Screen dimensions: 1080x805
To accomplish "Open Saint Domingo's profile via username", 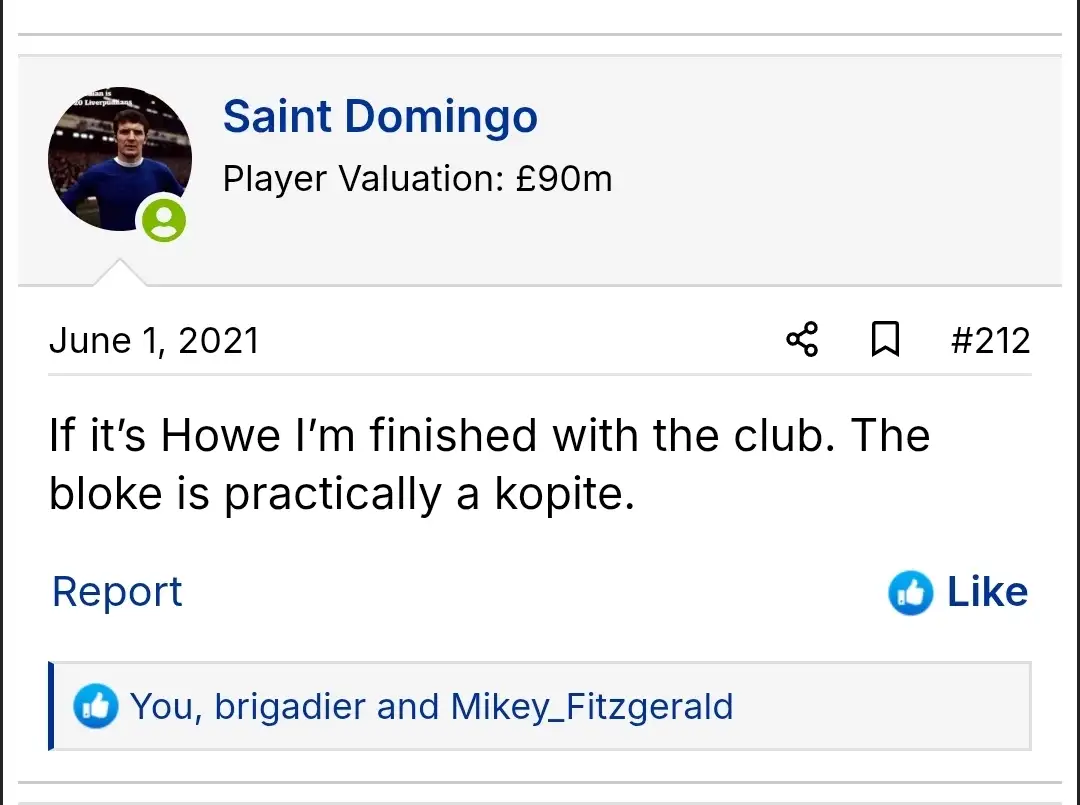I will [x=380, y=117].
